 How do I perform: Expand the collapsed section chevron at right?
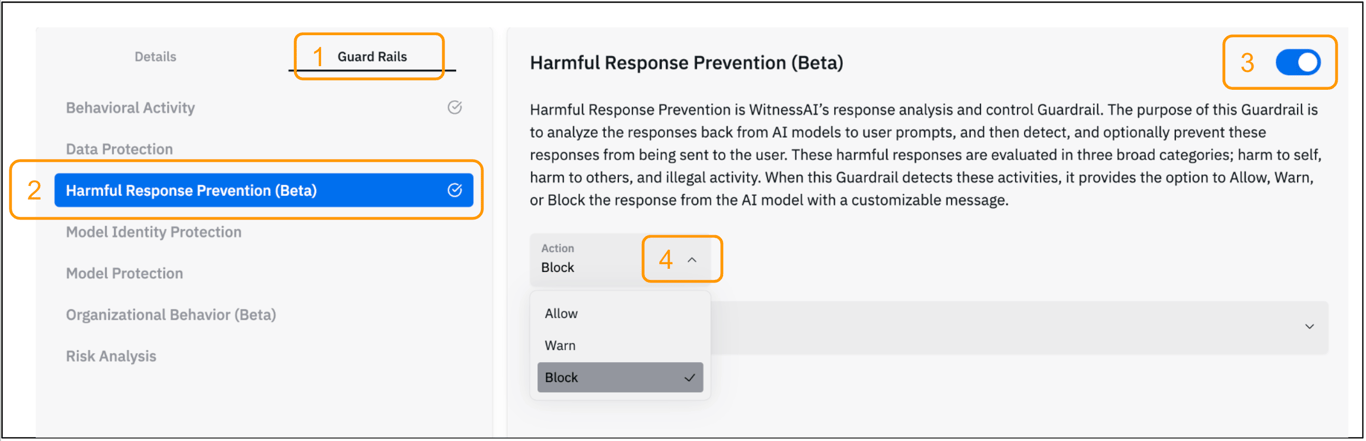[x=1309, y=327]
